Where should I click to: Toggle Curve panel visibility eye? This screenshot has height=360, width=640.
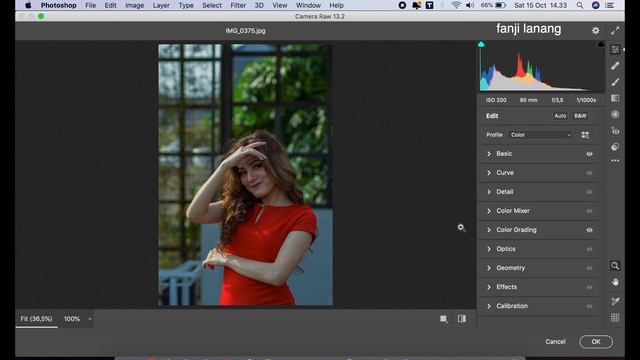coord(589,173)
